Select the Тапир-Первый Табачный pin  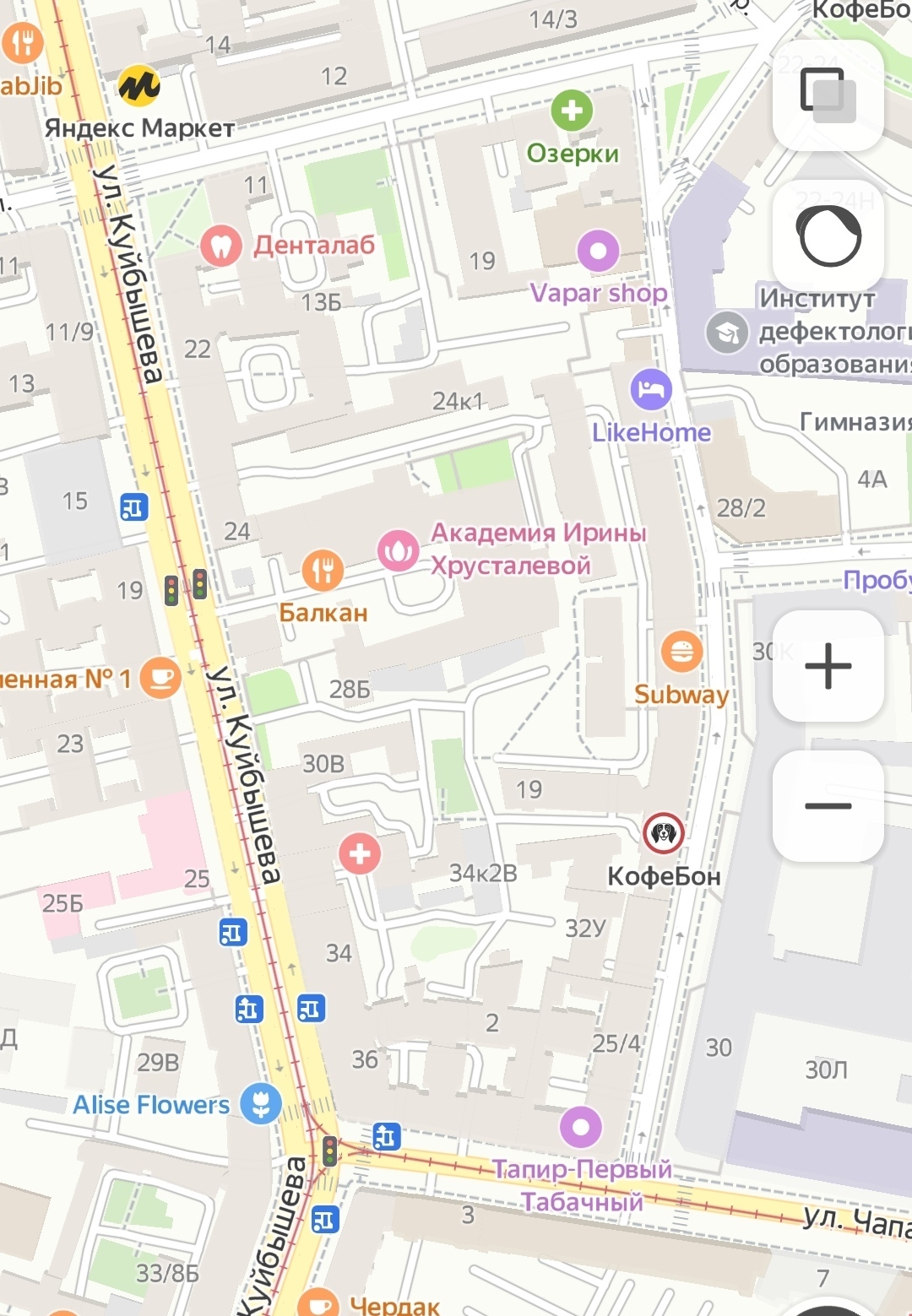coord(581,1126)
